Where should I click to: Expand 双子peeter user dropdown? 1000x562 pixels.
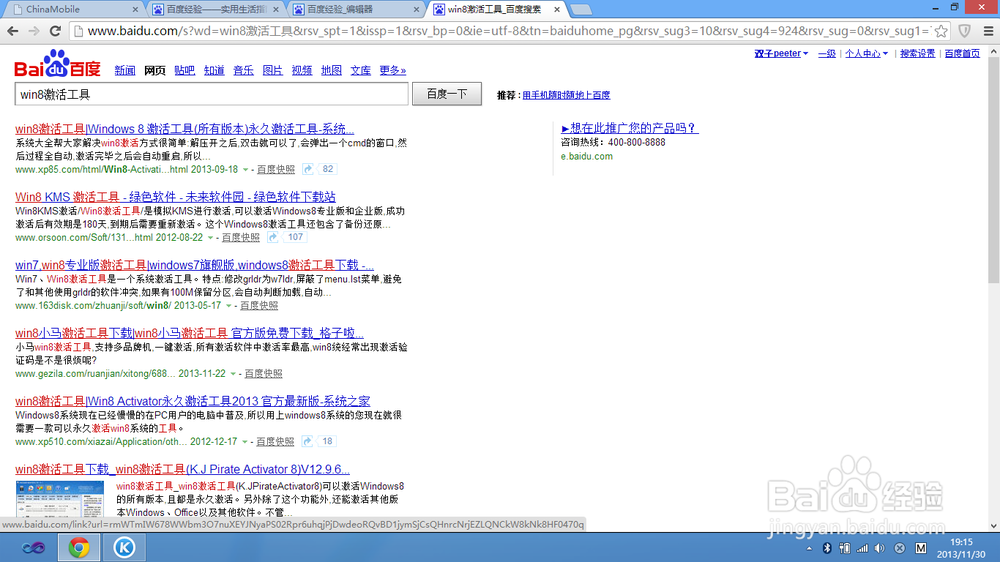[x=781, y=54]
